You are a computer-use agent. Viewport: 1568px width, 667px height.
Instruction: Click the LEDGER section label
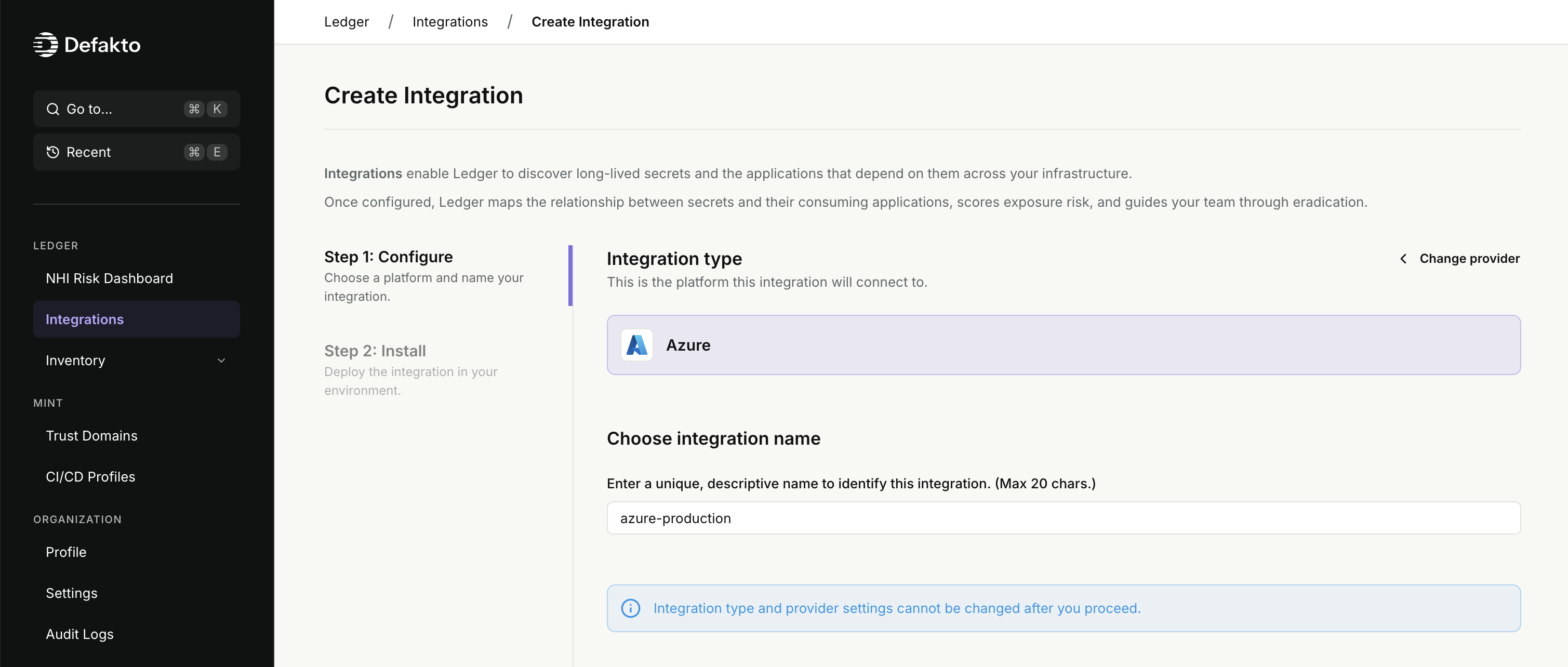tap(56, 246)
